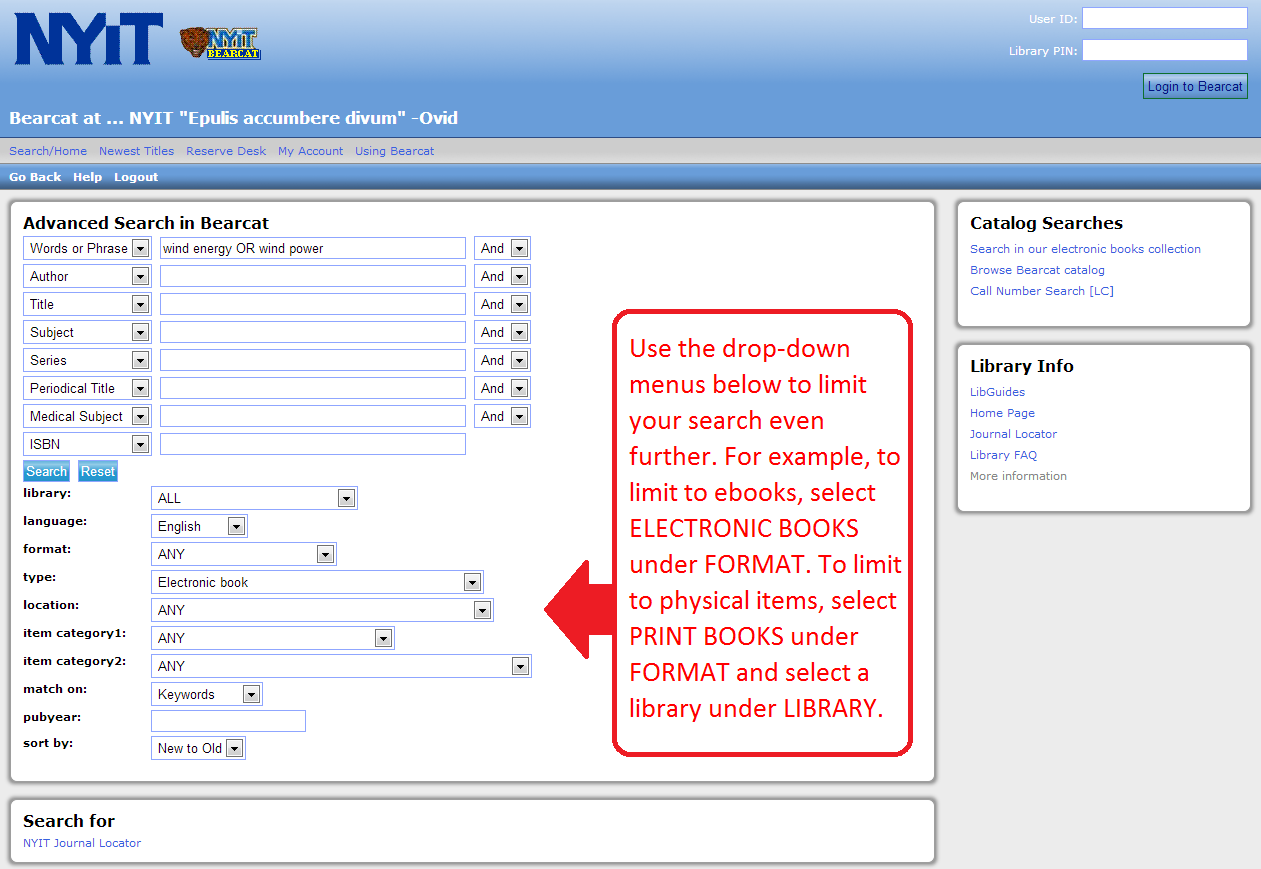This screenshot has height=869, width=1261.
Task: Click Help in the blue bar
Action: [87, 177]
